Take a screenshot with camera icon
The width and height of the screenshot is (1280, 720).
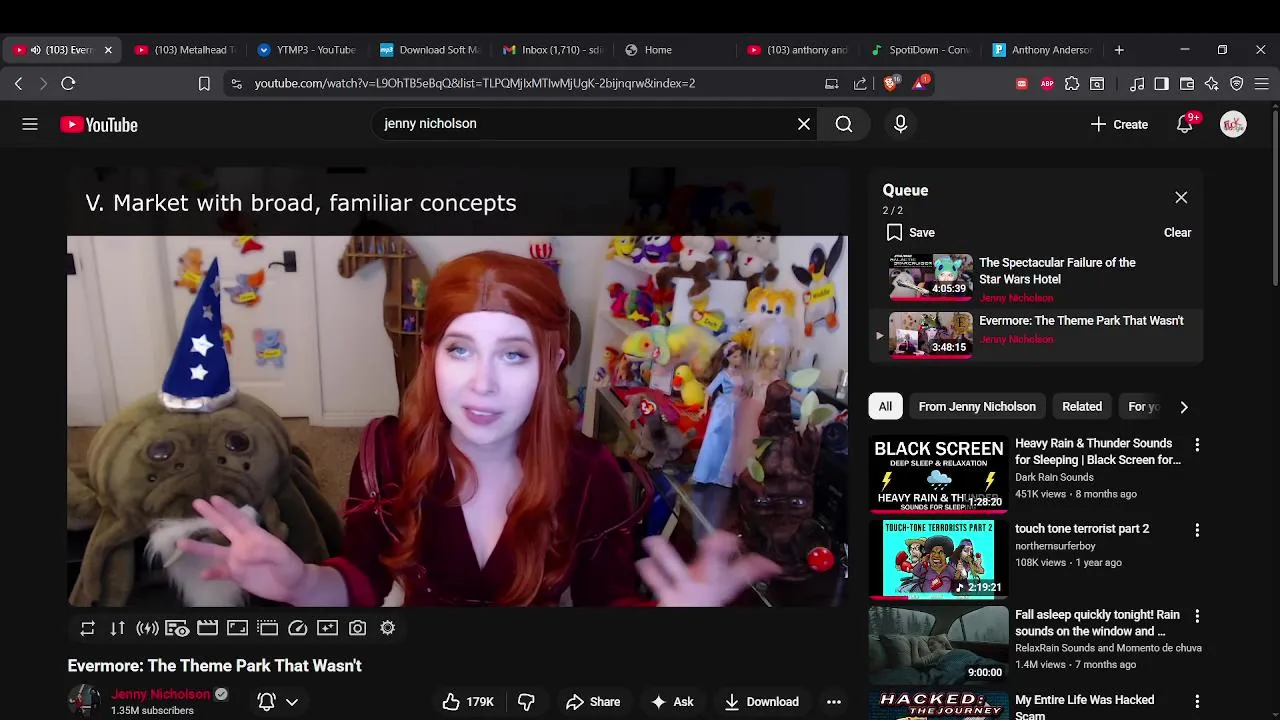point(357,628)
